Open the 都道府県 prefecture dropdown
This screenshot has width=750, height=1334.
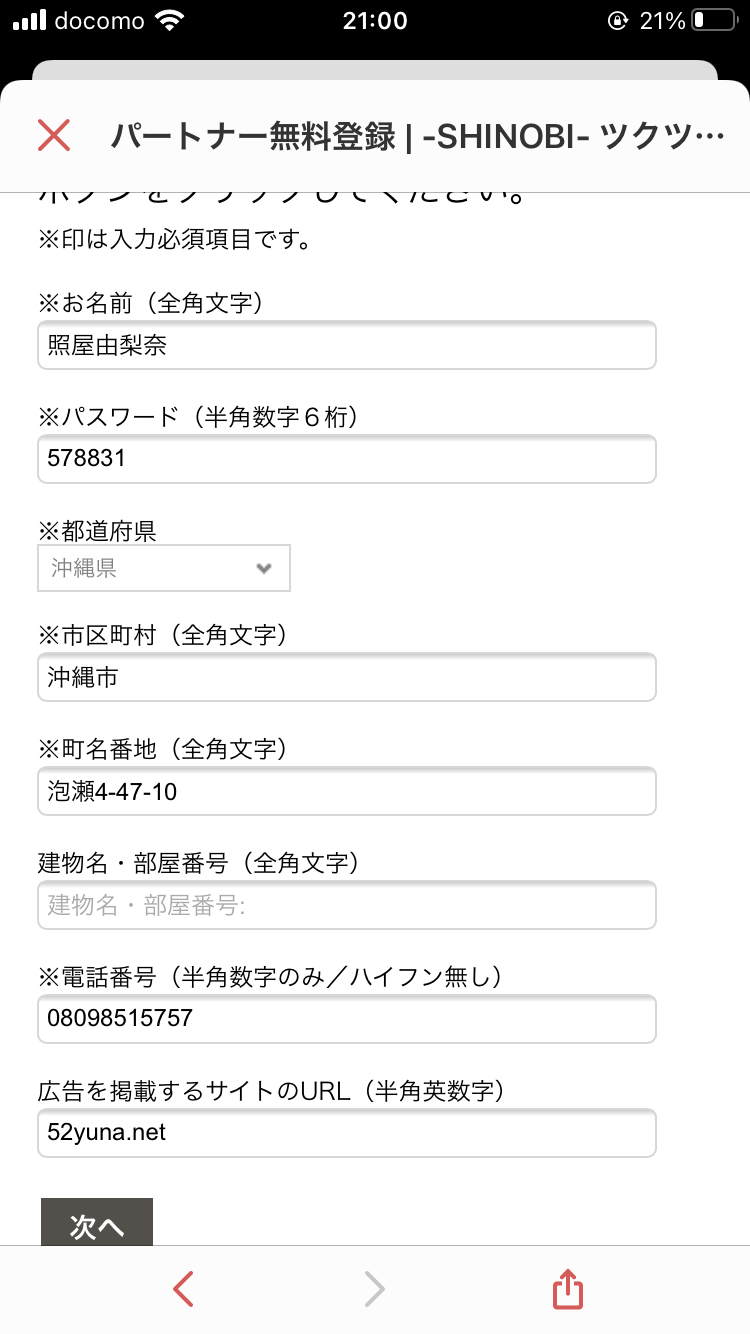tap(164, 568)
